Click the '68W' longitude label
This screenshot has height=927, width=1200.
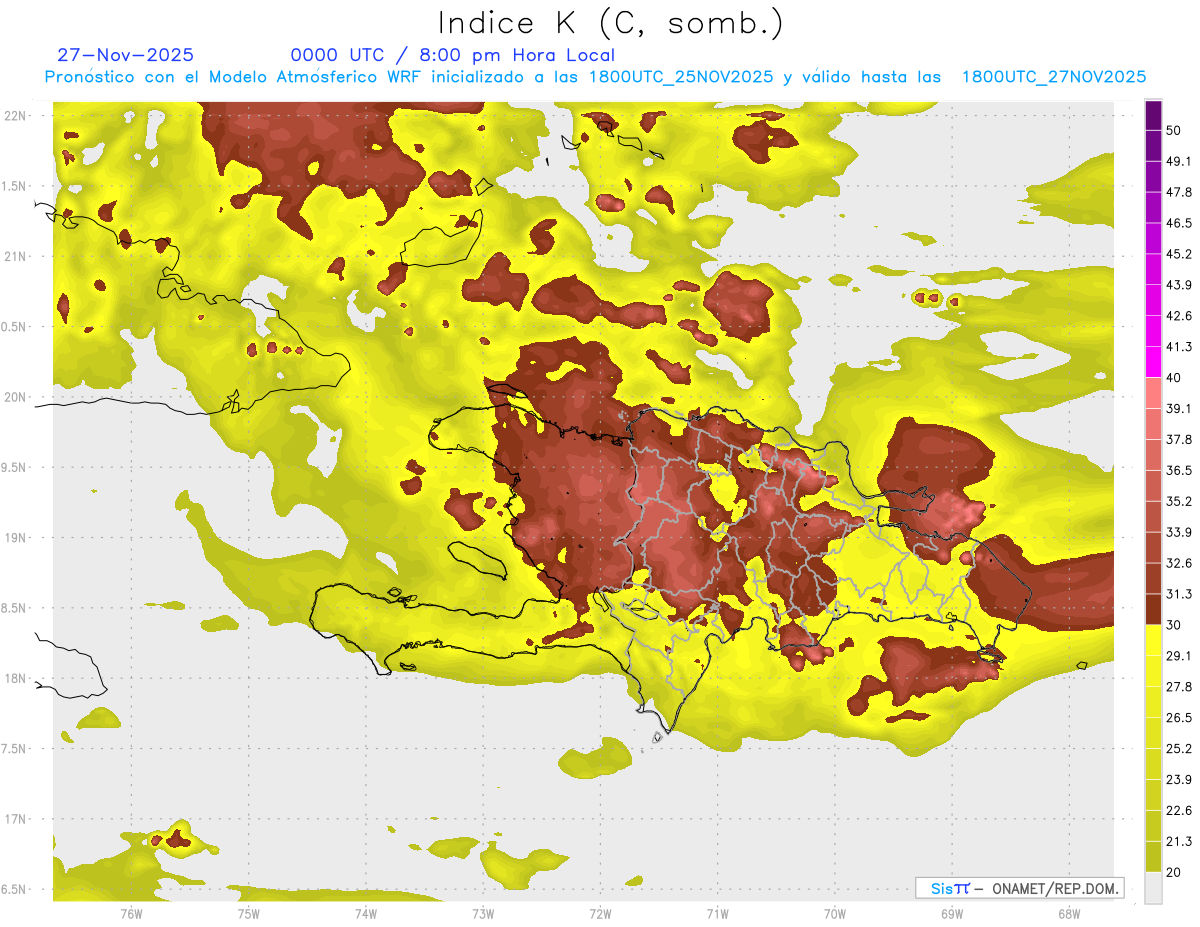[1069, 914]
